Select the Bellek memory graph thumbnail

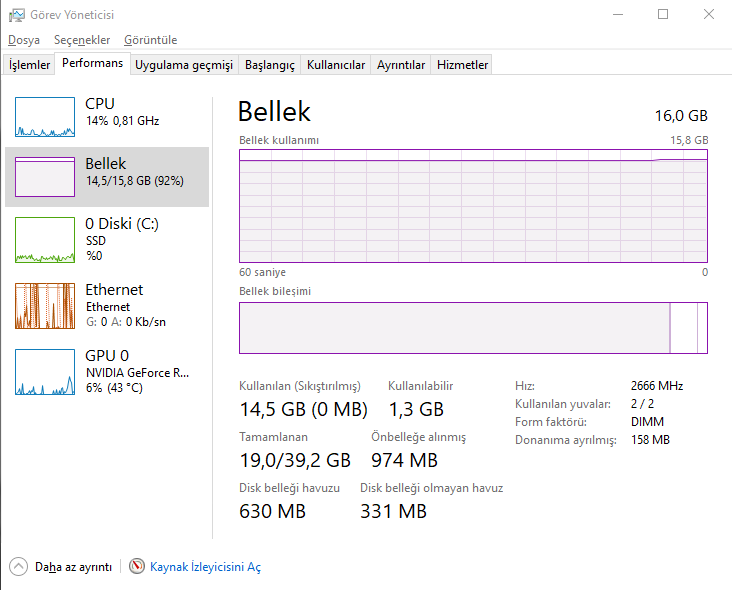pos(45,176)
